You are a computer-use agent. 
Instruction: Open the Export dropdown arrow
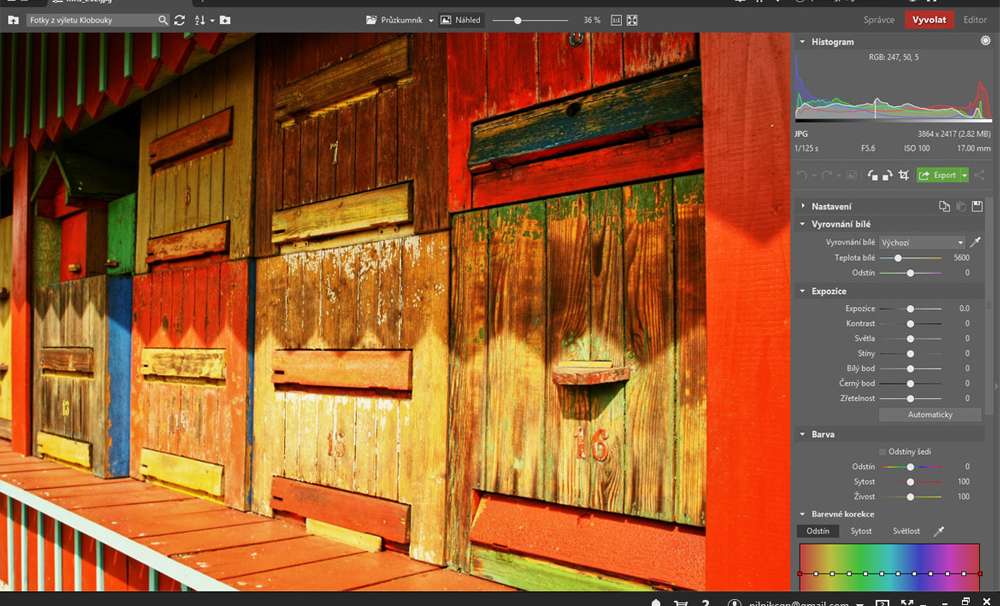(x=964, y=175)
